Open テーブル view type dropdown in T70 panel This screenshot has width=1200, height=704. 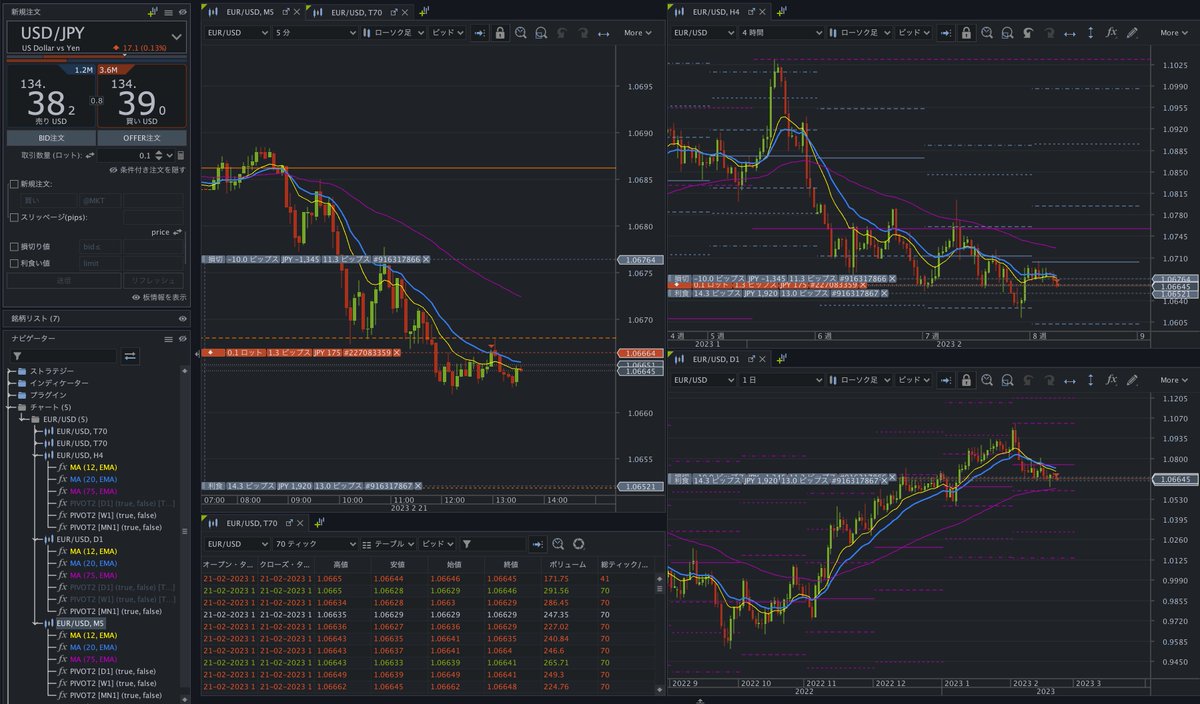point(388,544)
